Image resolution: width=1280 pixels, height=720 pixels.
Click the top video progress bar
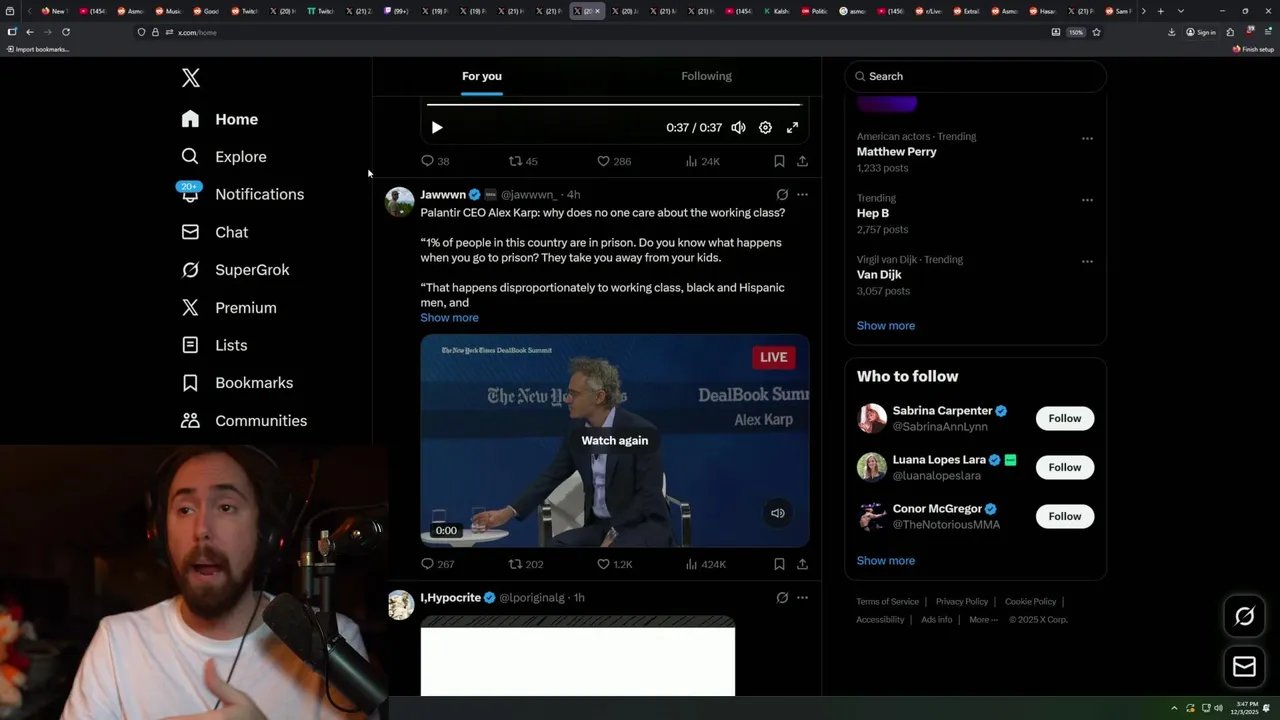[614, 104]
